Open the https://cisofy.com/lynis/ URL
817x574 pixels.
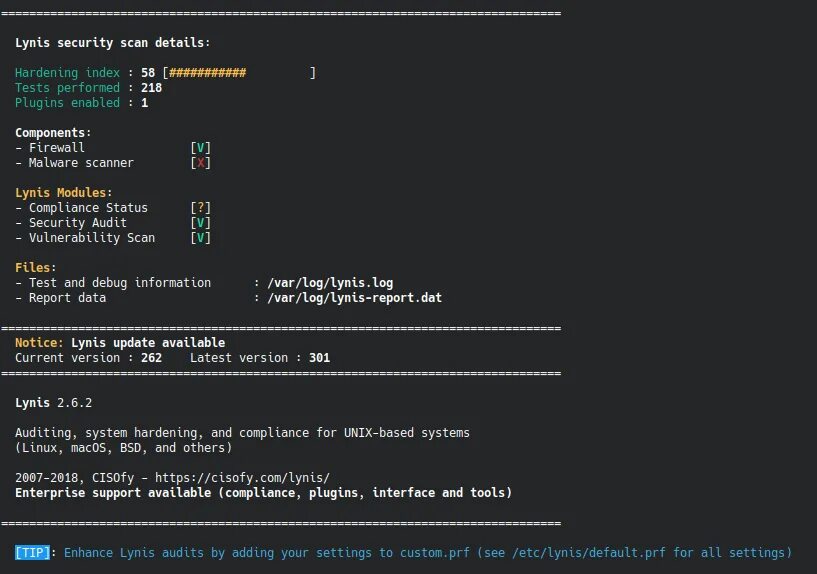(x=242, y=478)
